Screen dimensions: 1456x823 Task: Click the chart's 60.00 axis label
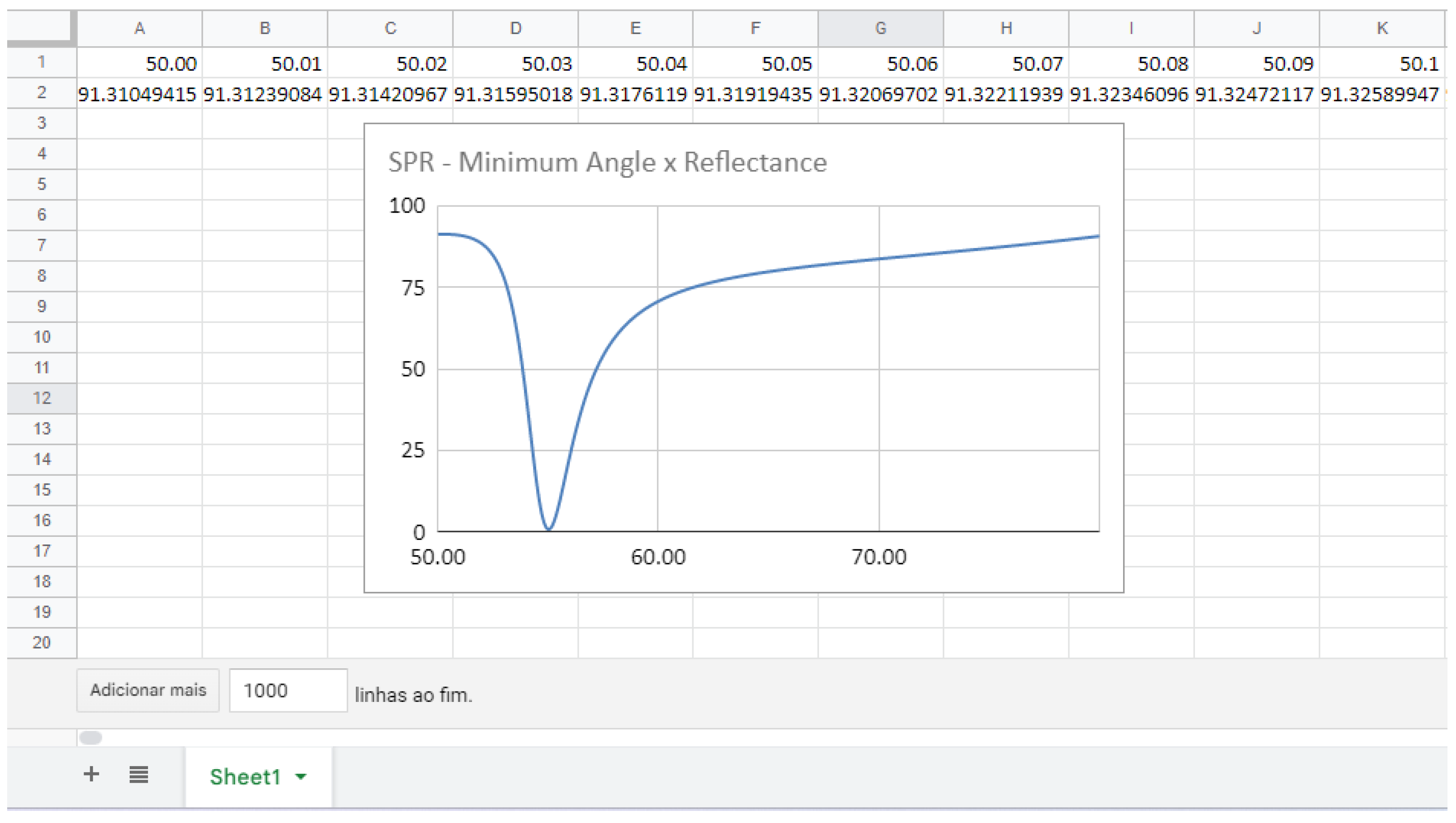pos(658,557)
